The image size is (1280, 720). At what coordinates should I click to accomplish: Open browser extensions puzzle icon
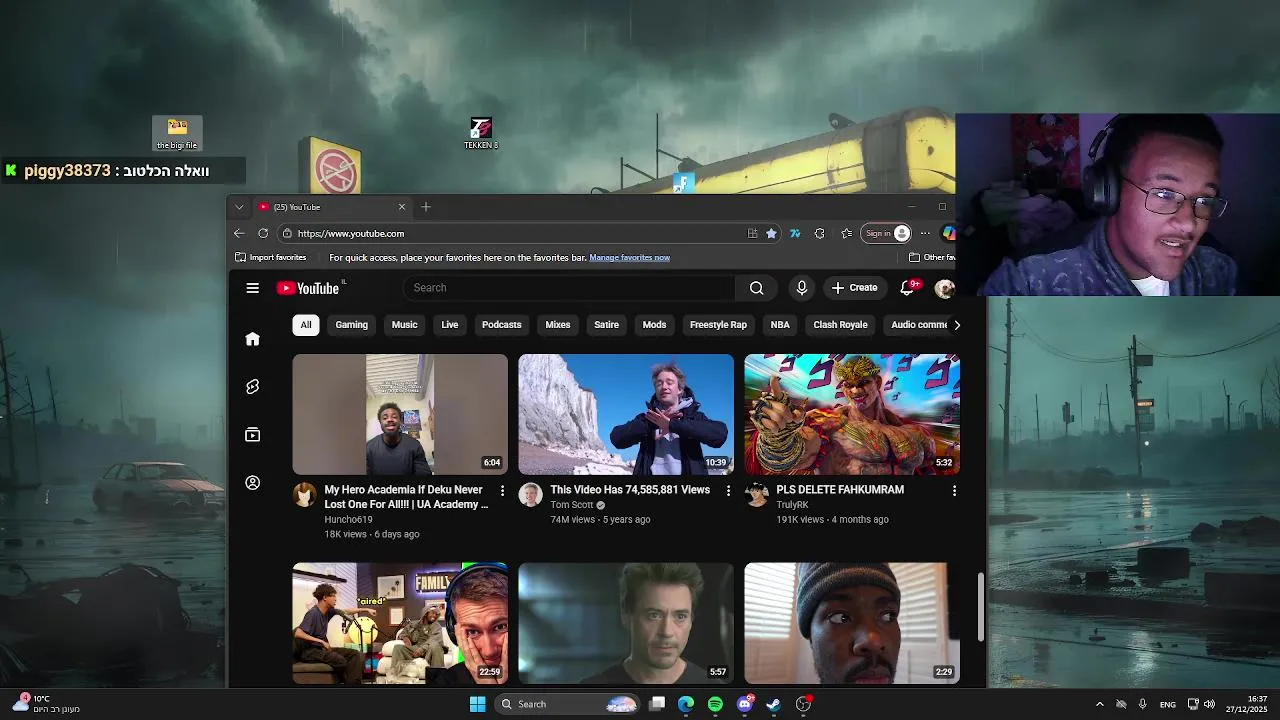819,233
